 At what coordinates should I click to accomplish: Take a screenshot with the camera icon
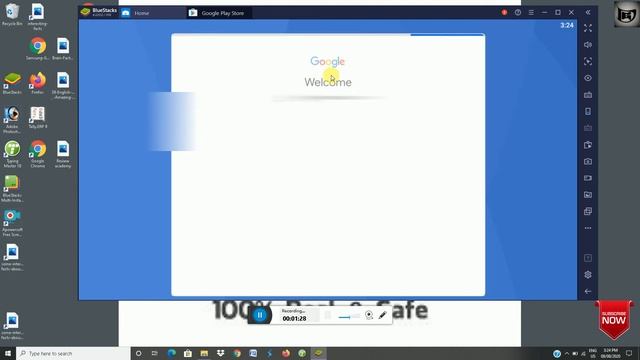coord(588,162)
